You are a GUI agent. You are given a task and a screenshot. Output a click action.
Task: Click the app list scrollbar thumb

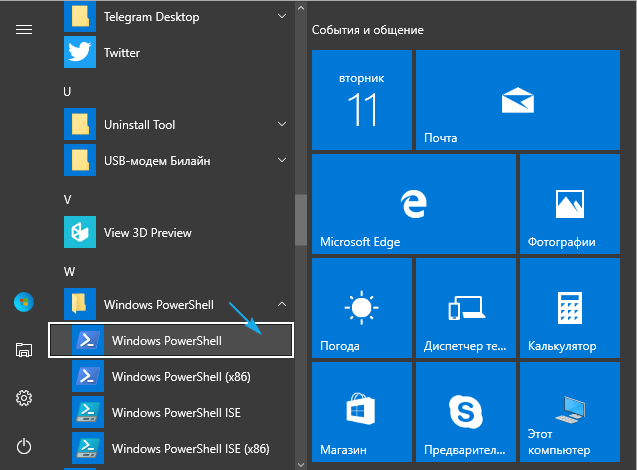(x=300, y=220)
